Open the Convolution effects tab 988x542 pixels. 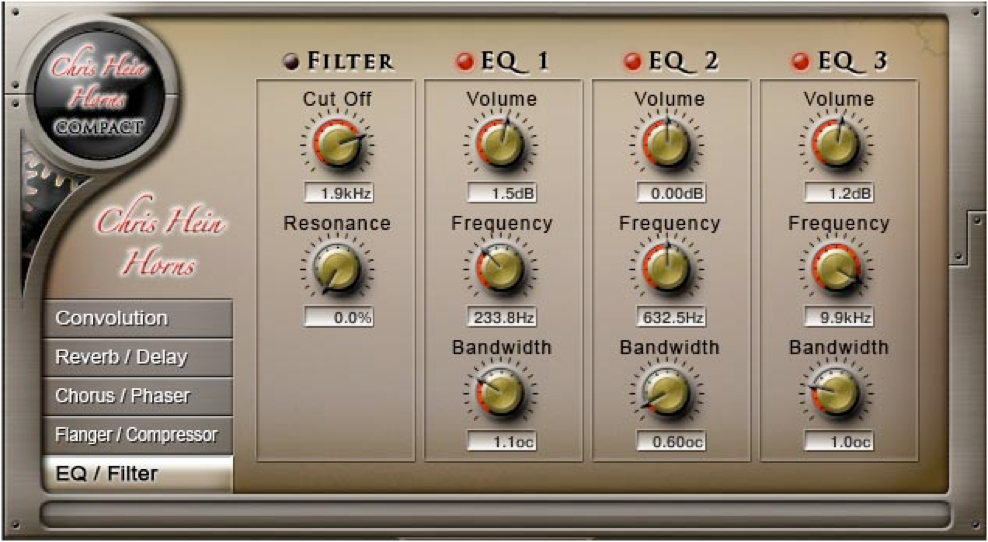pyautogui.click(x=137, y=319)
